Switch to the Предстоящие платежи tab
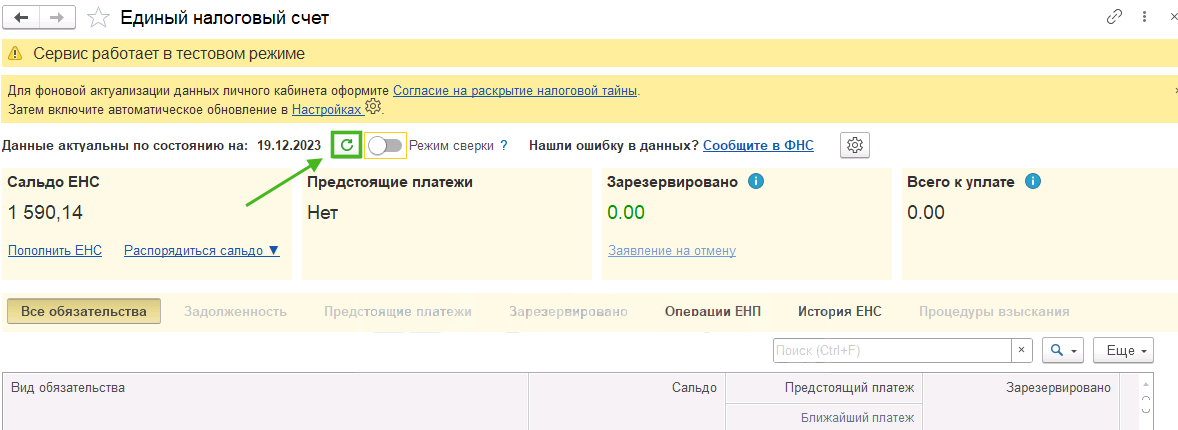Image resolution: width=1178 pixels, height=430 pixels. coord(397,311)
